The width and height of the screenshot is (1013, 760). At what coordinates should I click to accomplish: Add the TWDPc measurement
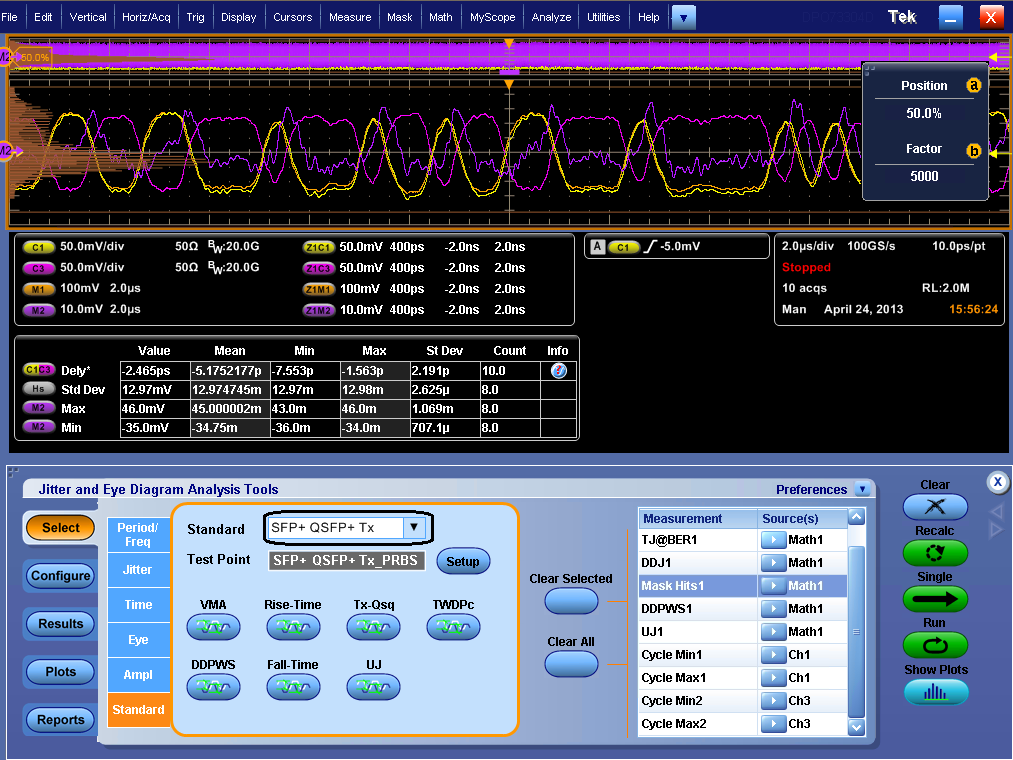click(x=452, y=626)
